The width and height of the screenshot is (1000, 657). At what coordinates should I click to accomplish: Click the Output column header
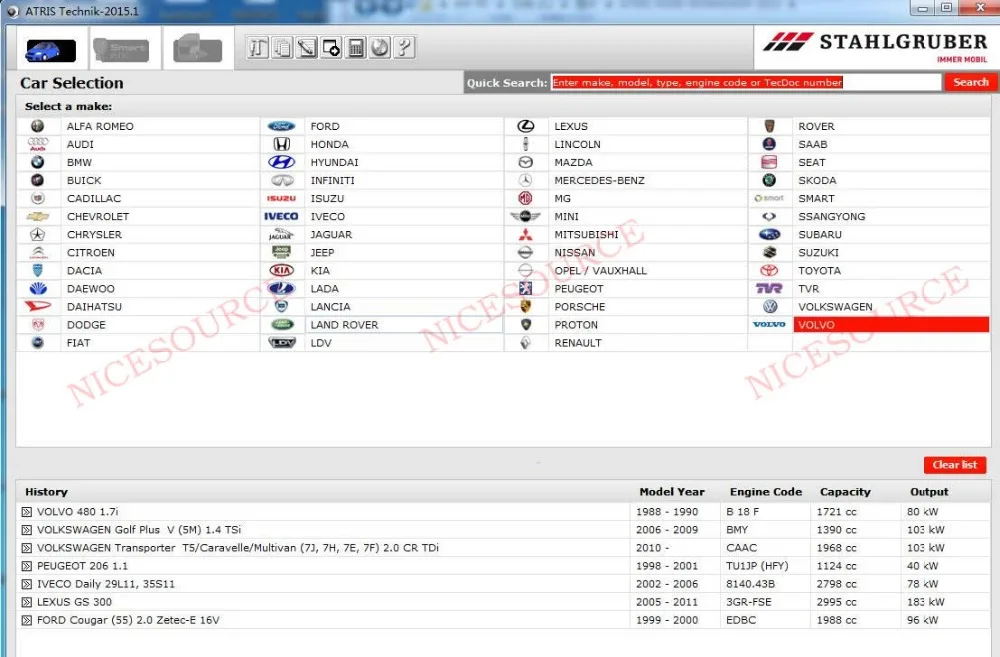pyautogui.click(x=929, y=492)
